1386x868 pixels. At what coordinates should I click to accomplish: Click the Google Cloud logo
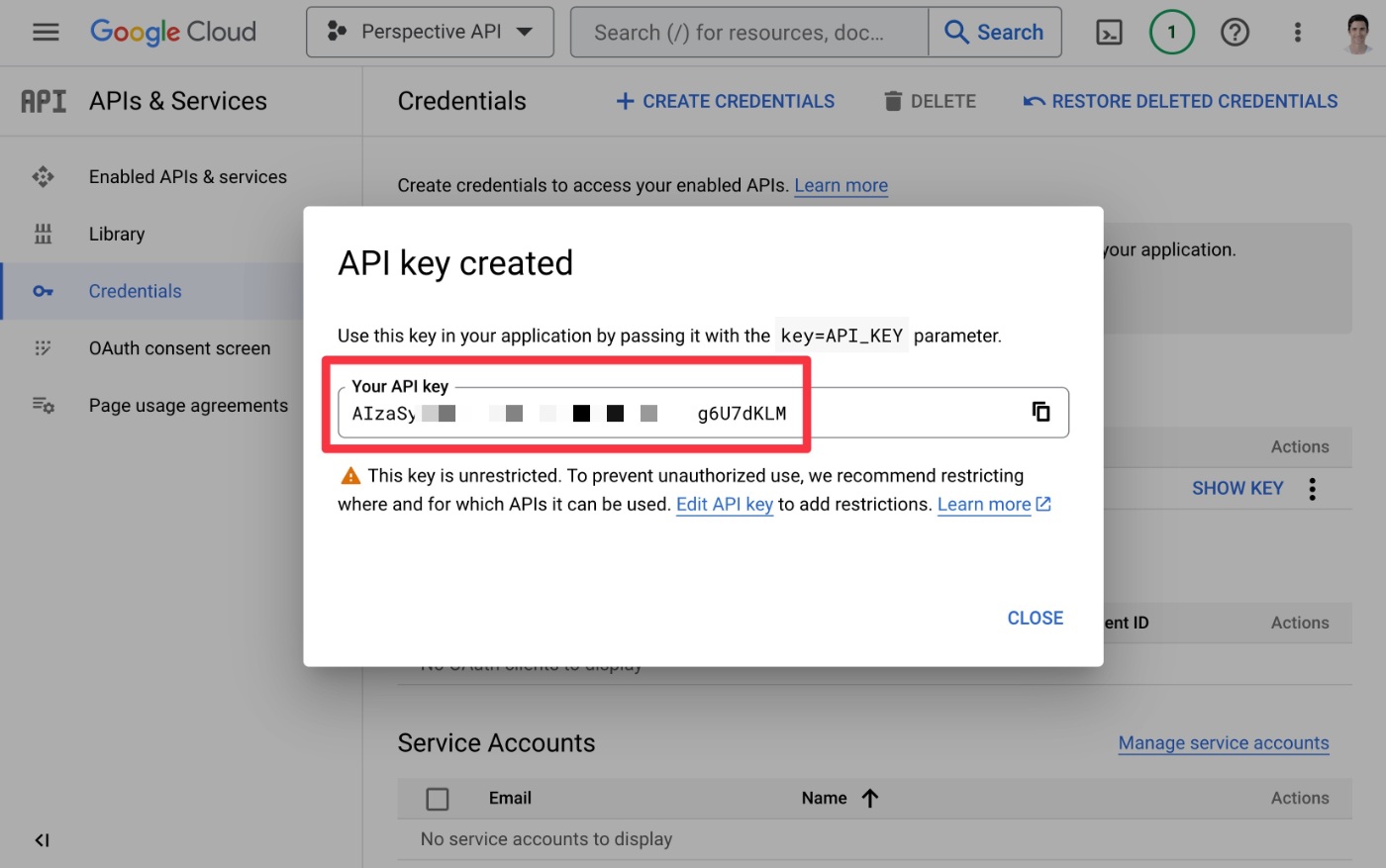(173, 33)
